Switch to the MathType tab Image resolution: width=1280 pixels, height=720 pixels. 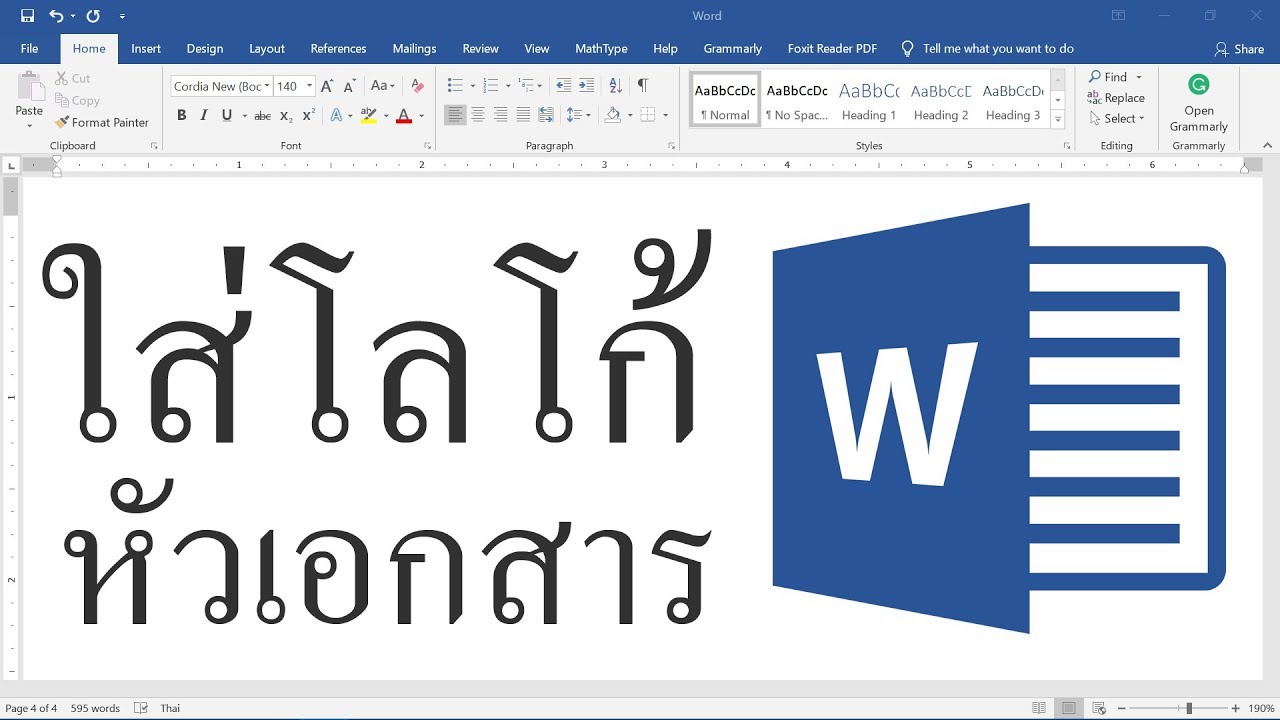point(601,48)
